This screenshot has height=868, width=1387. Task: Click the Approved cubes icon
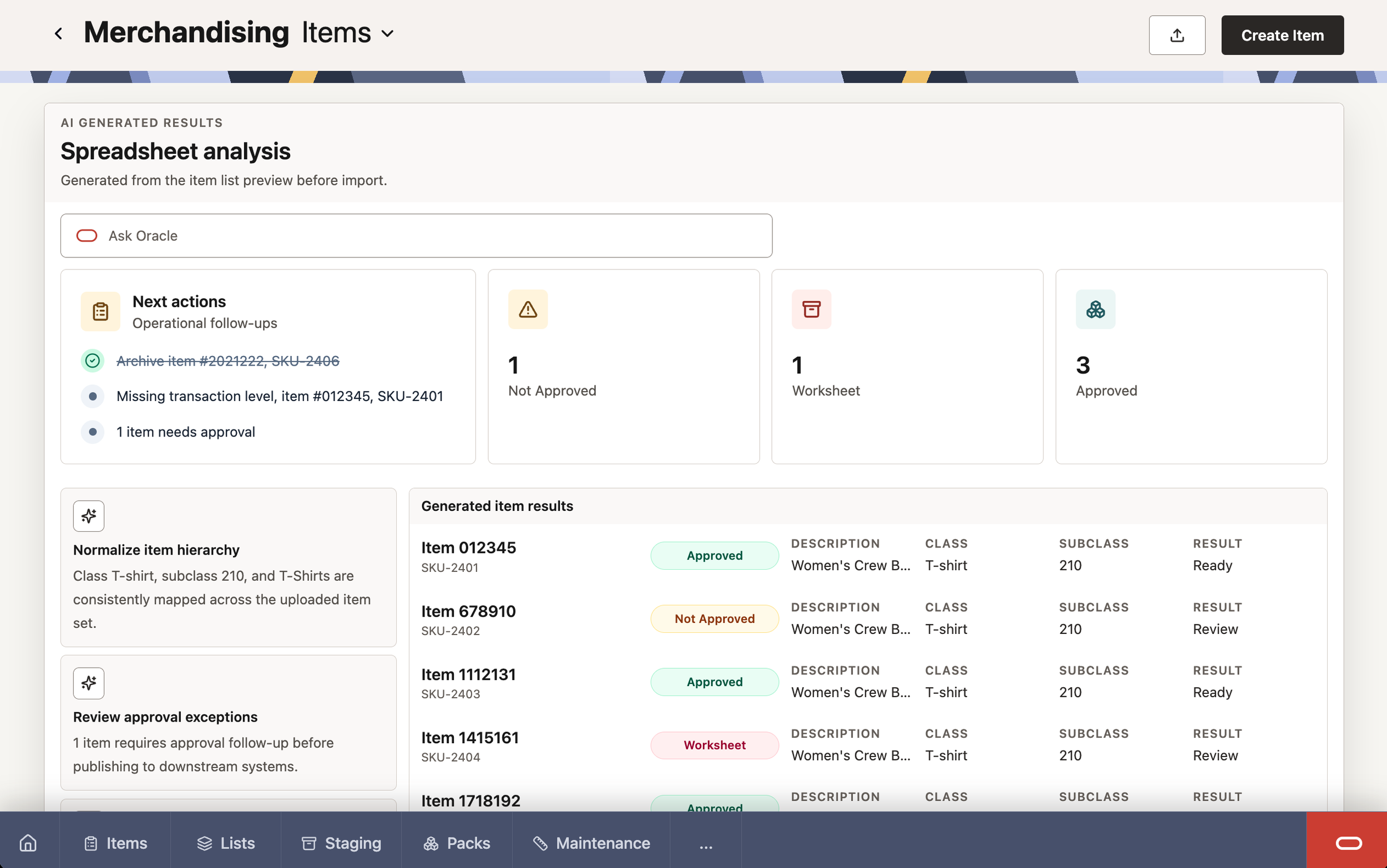pyautogui.click(x=1095, y=309)
